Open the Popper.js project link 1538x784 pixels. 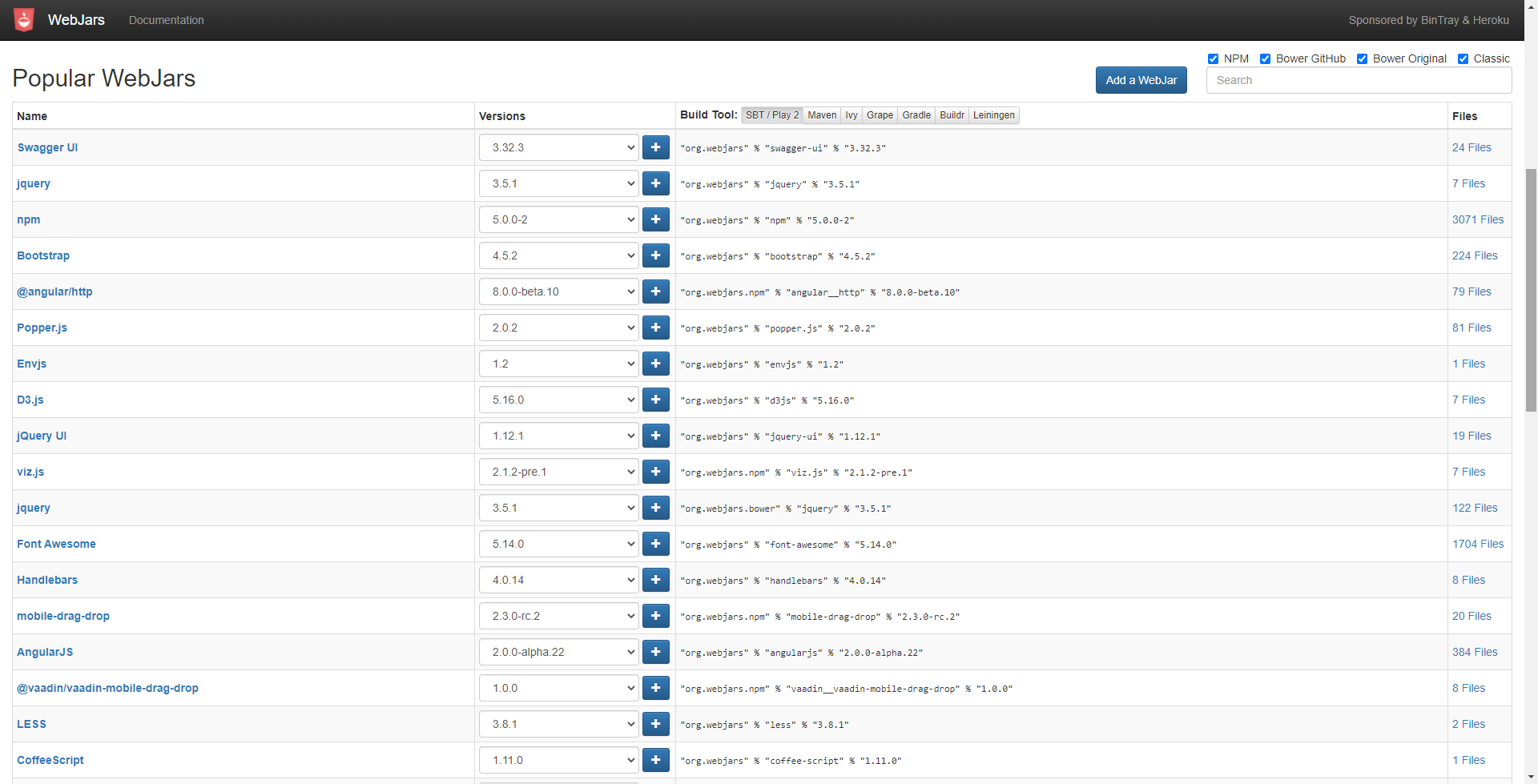tap(42, 328)
